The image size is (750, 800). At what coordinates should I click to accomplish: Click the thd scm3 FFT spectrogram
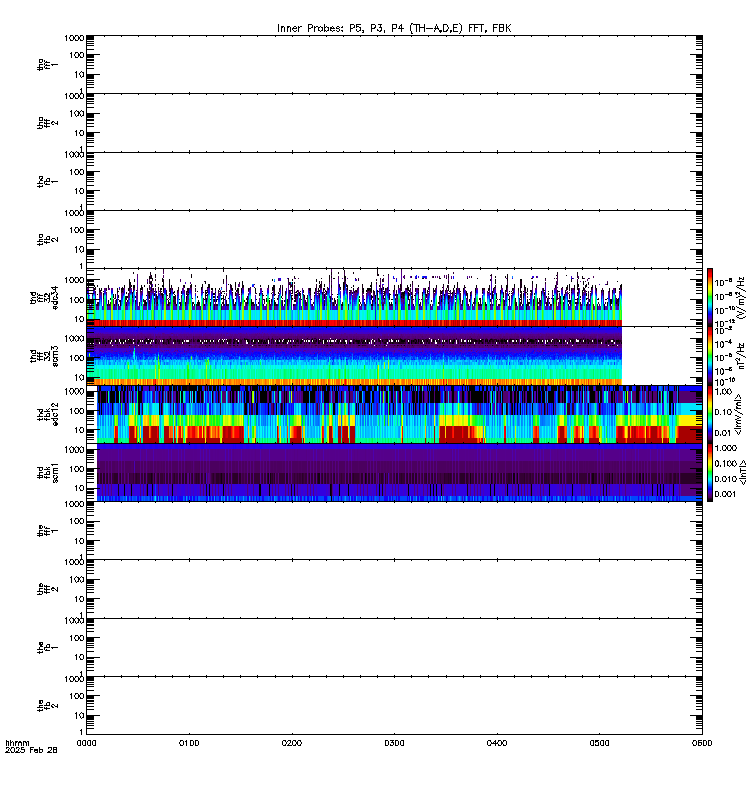click(354, 356)
